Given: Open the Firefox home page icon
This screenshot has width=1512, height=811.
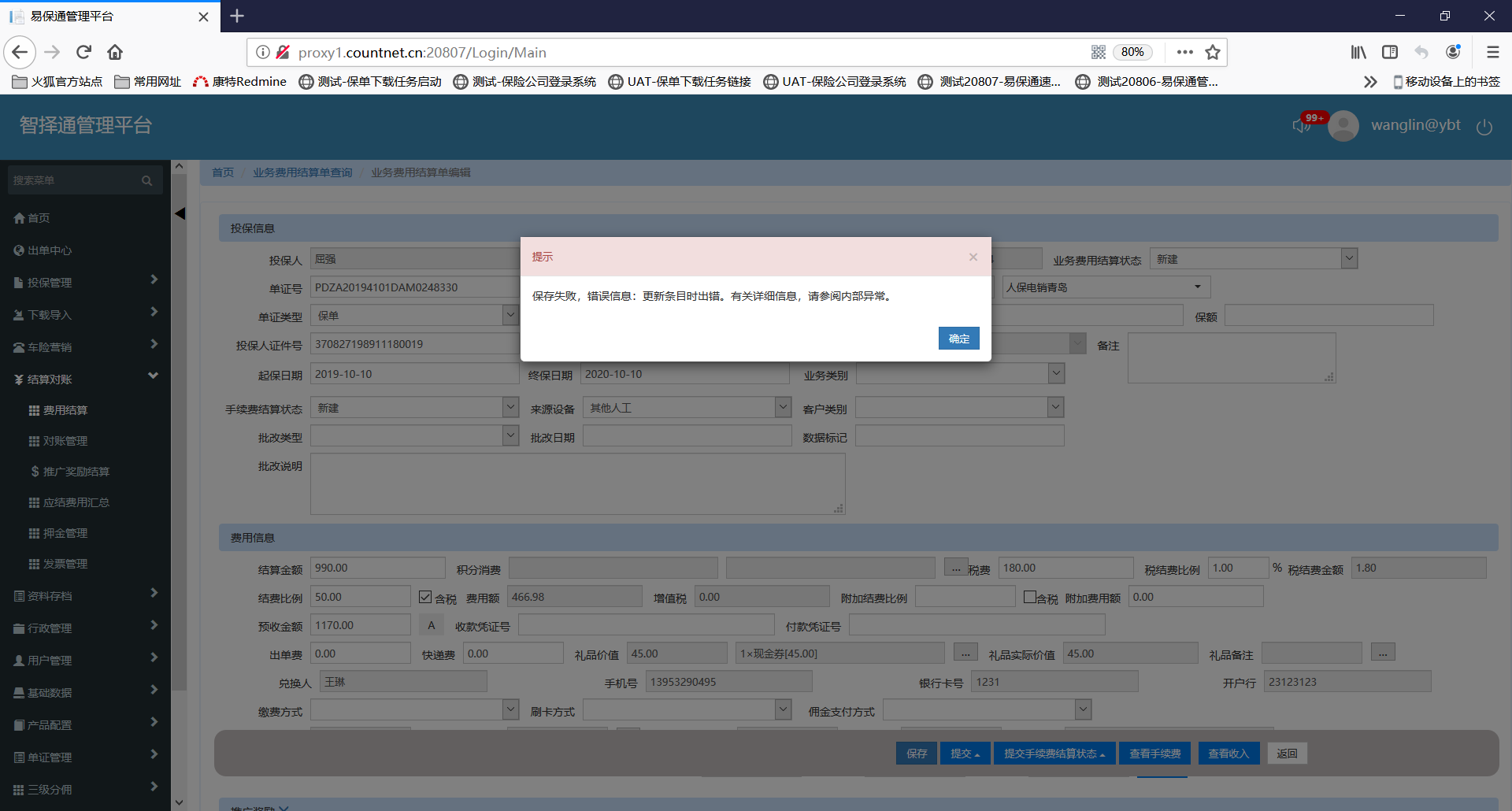Looking at the screenshot, I should (115, 52).
